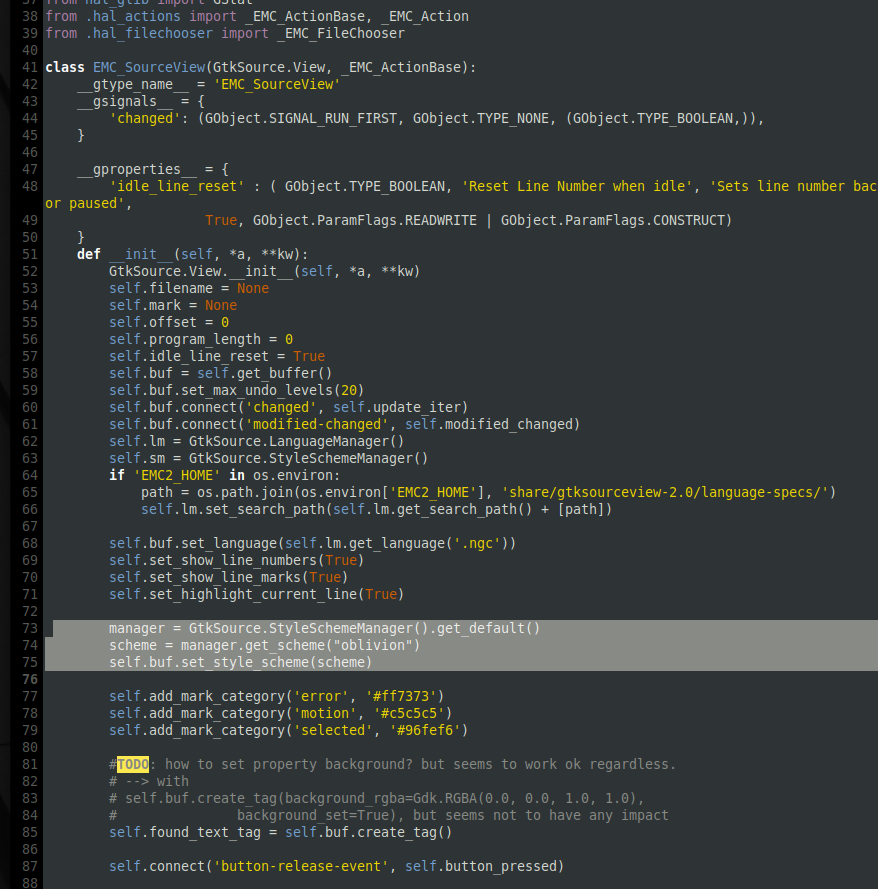878x889 pixels.
Task: Click GtkSource.StyleSchemeManager() on line 63
Action: (x=308, y=459)
